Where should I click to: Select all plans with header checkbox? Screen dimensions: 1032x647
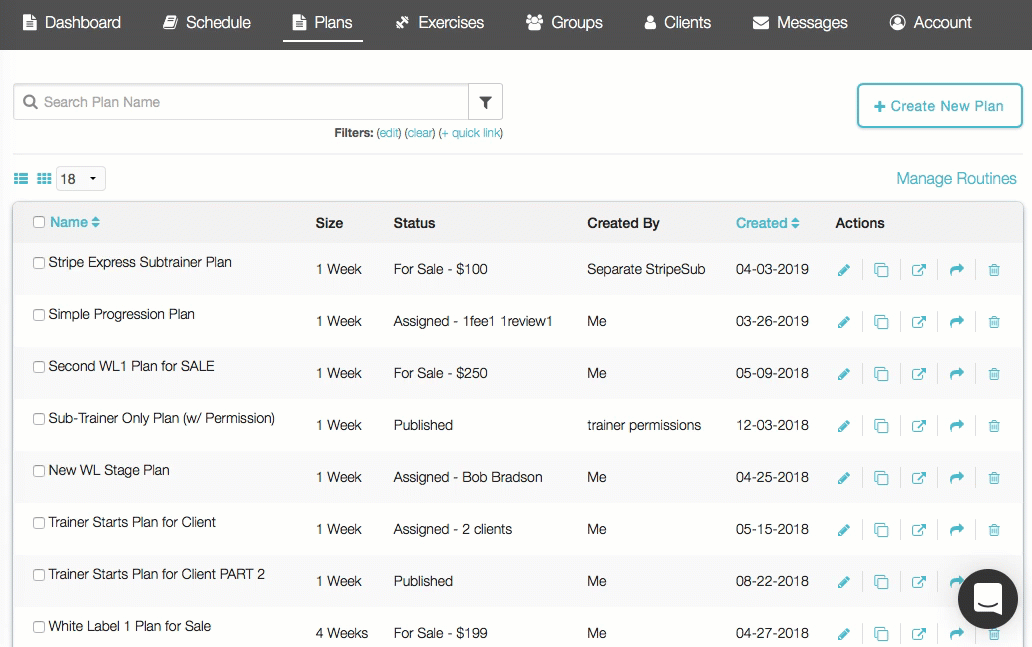click(39, 222)
